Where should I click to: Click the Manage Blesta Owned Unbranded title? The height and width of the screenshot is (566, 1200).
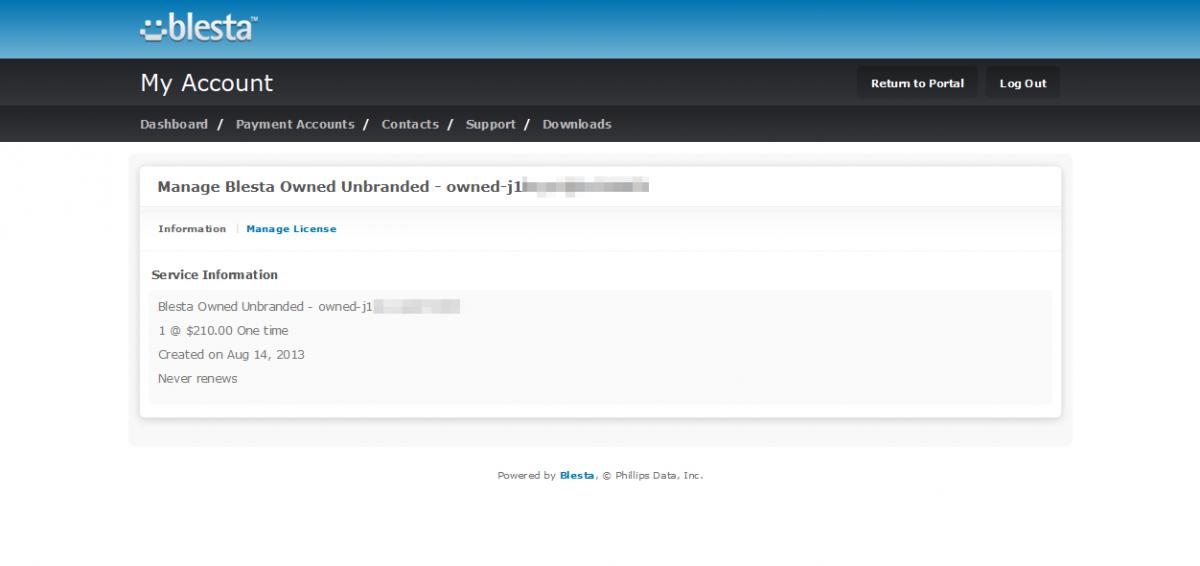coord(404,186)
